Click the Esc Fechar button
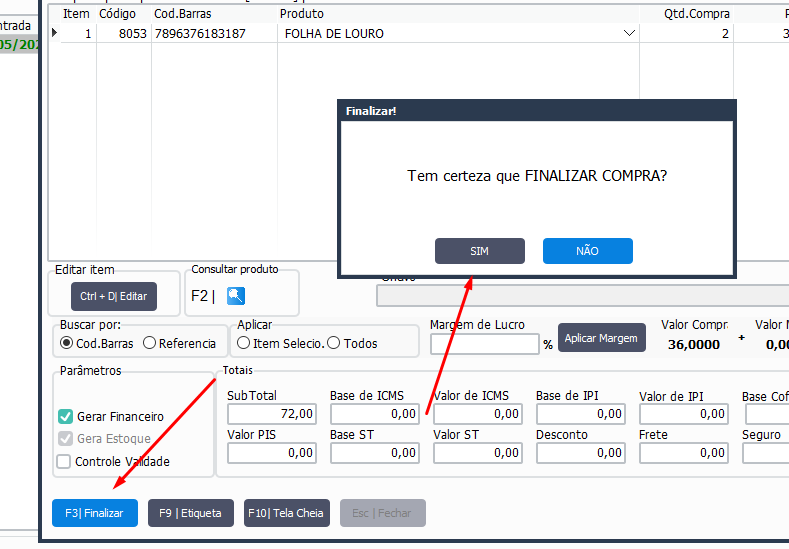The width and height of the screenshot is (789, 549). pos(382,513)
